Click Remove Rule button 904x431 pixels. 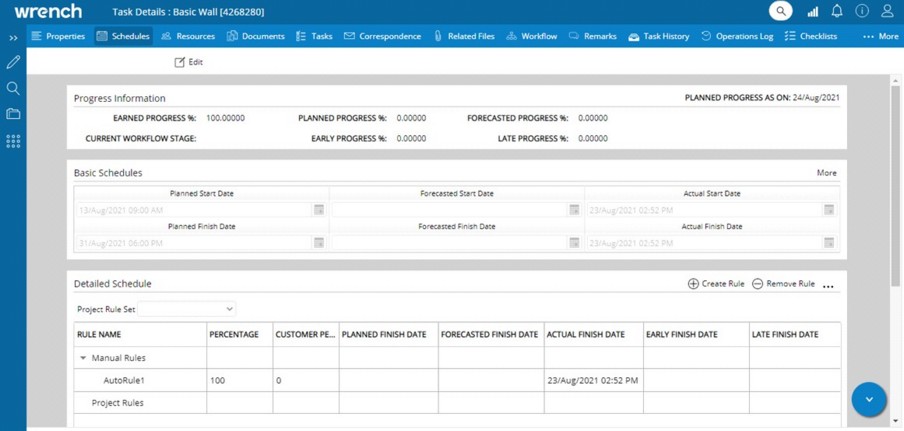783,284
